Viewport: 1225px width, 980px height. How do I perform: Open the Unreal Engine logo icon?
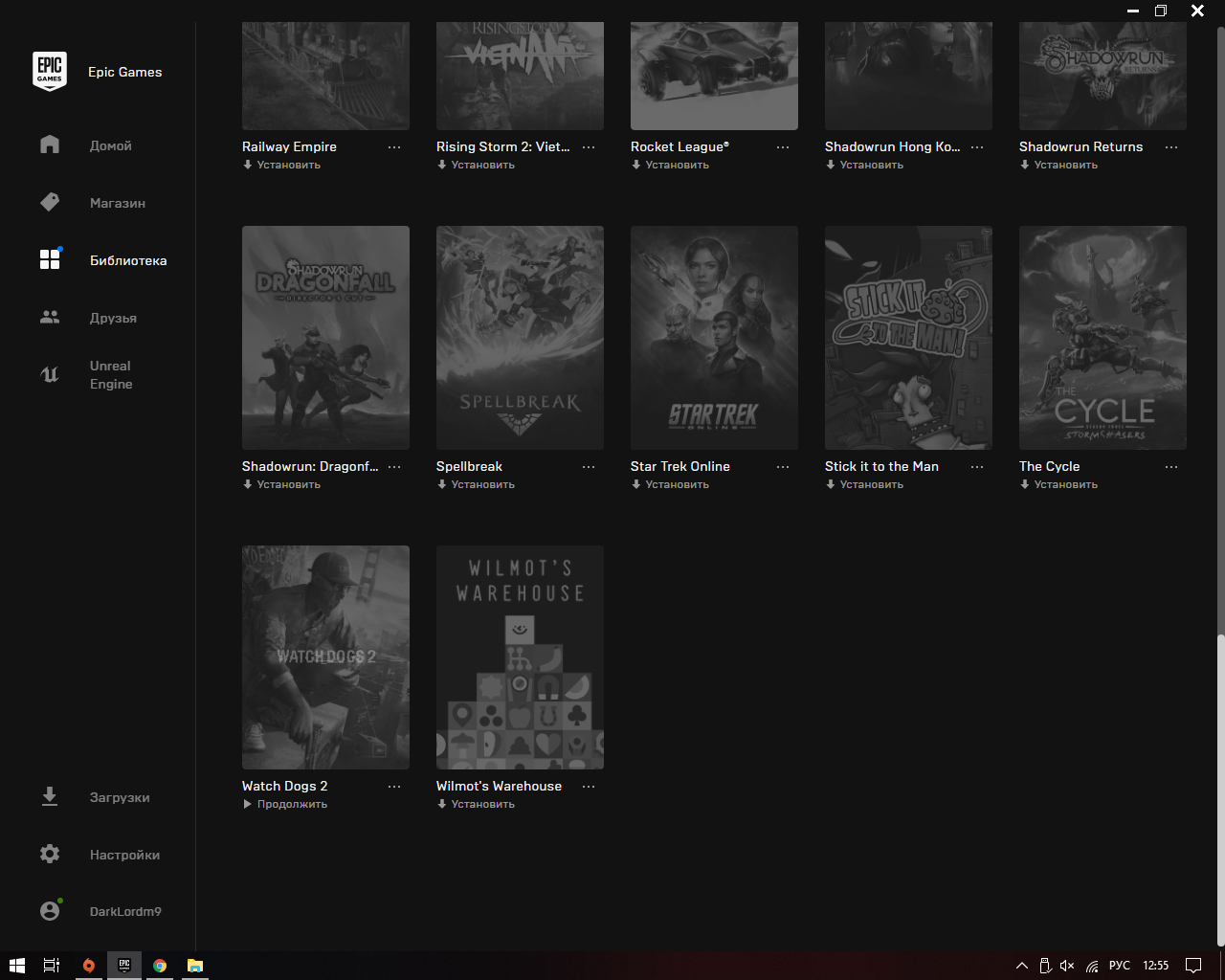coord(50,374)
